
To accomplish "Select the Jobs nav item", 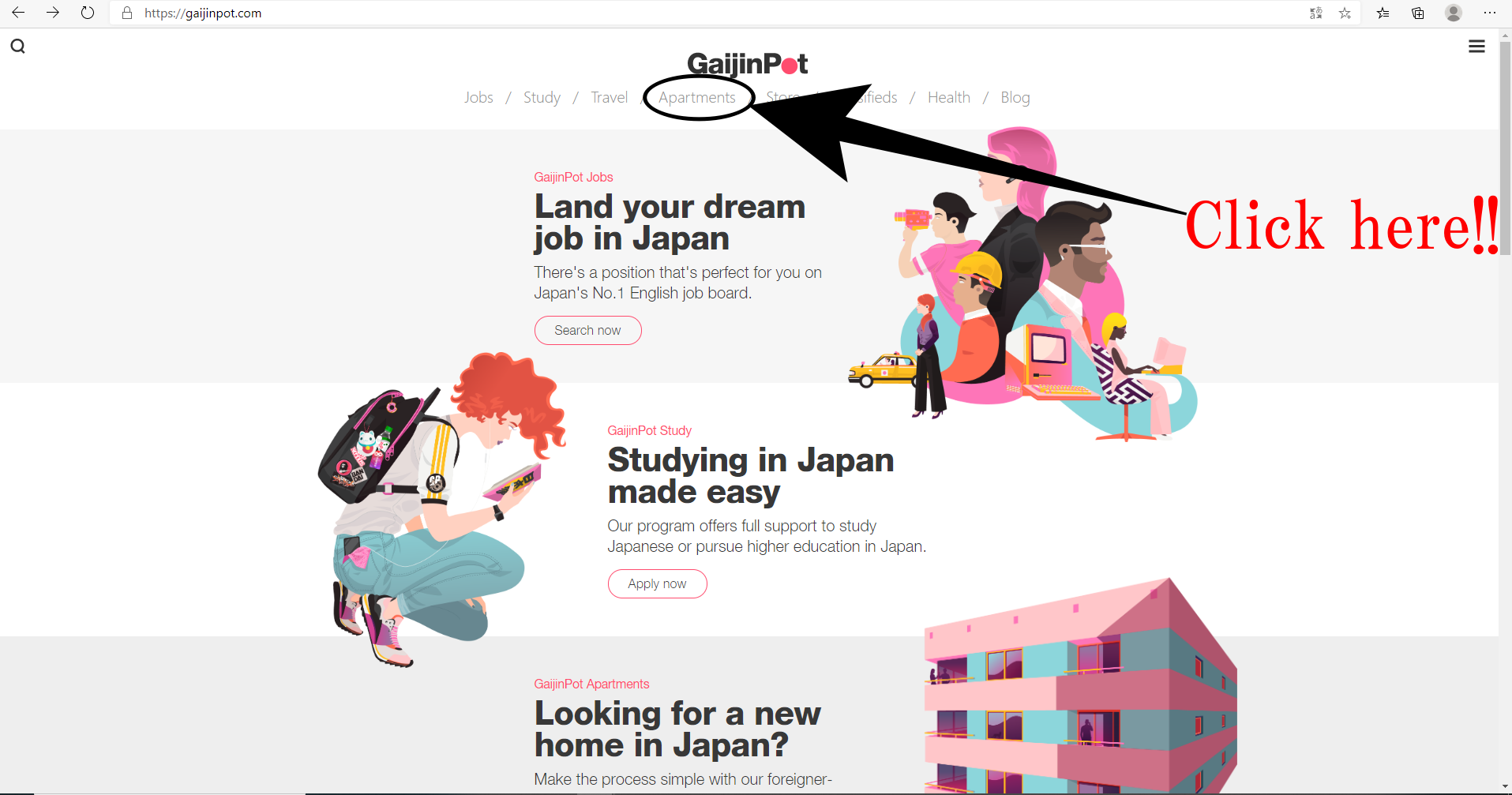I will [478, 97].
